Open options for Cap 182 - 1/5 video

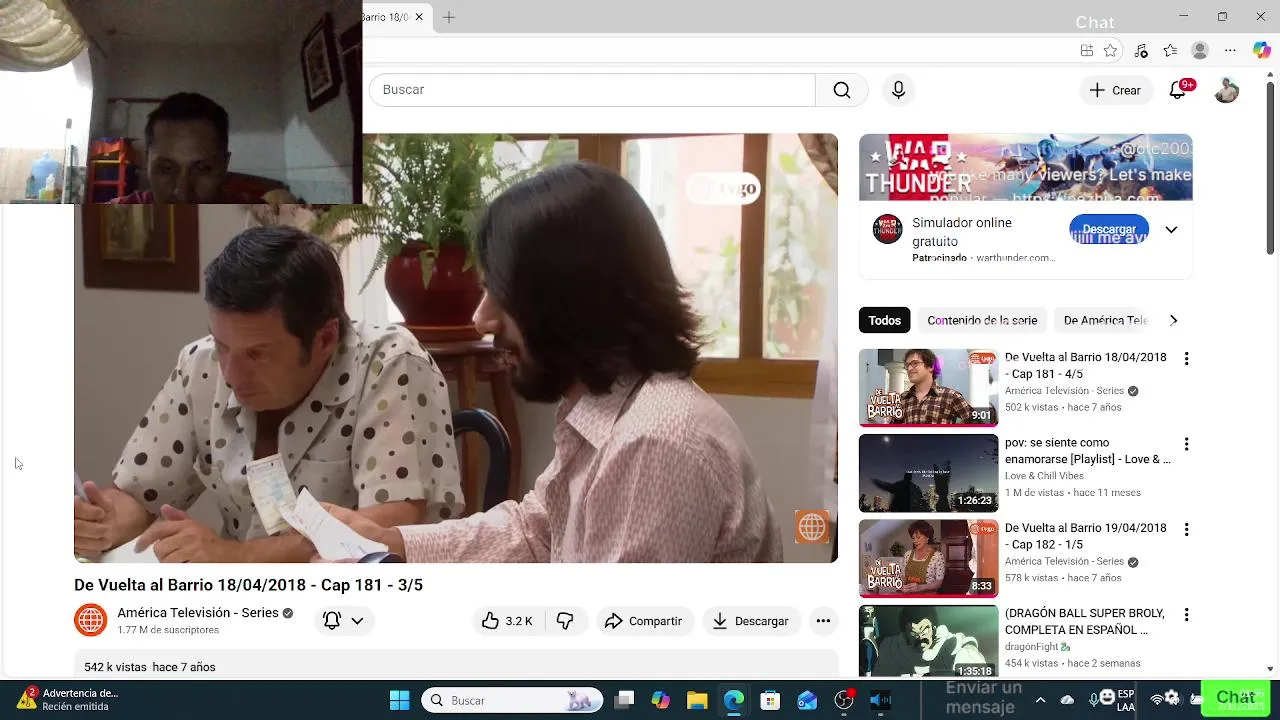point(1186,529)
